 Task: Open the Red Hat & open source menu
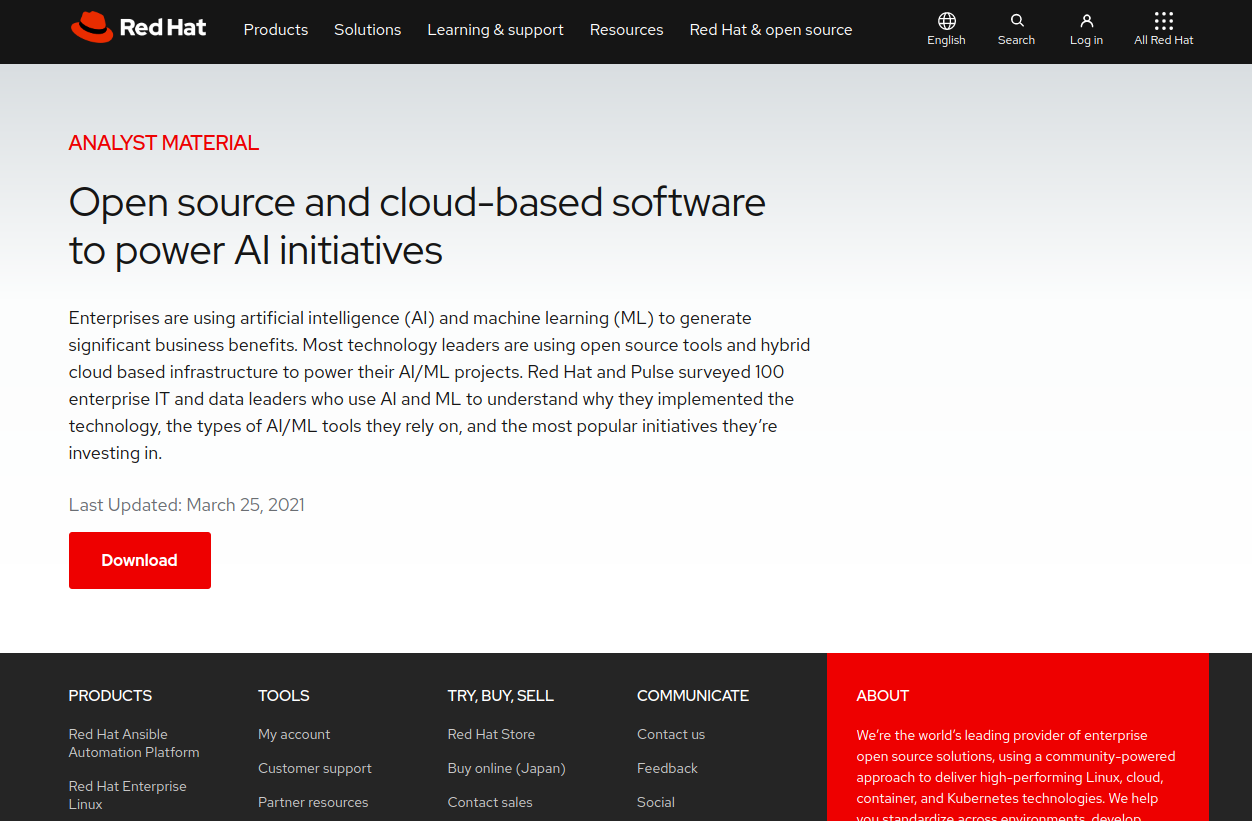coord(770,30)
